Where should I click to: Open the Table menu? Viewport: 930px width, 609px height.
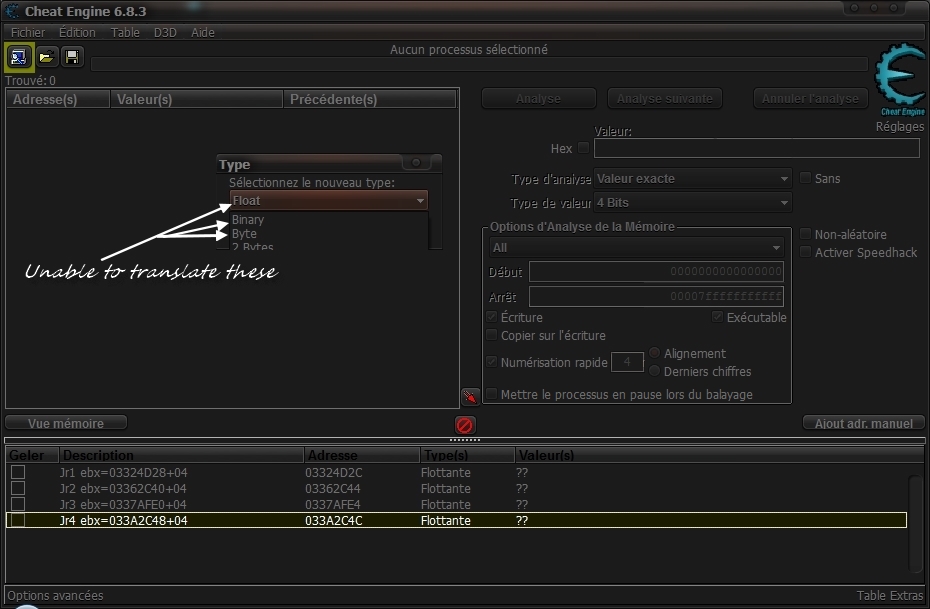(124, 32)
